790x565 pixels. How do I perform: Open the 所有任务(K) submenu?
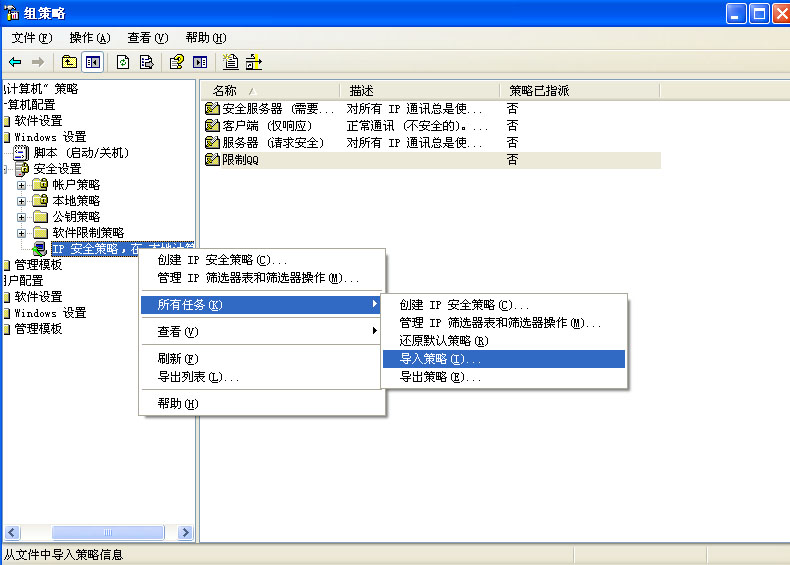(x=260, y=304)
